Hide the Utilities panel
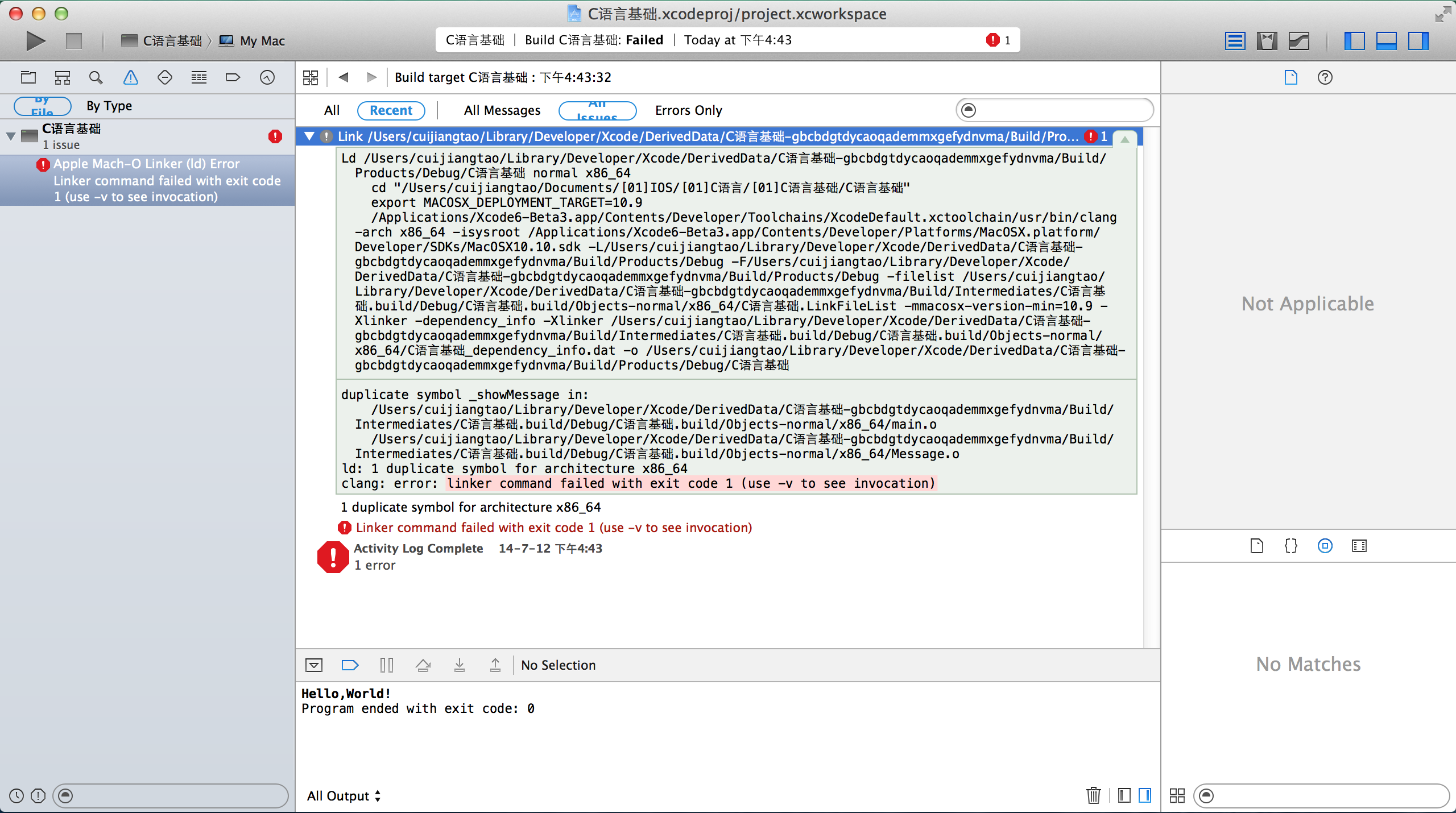This screenshot has height=813, width=1456. click(x=1418, y=41)
